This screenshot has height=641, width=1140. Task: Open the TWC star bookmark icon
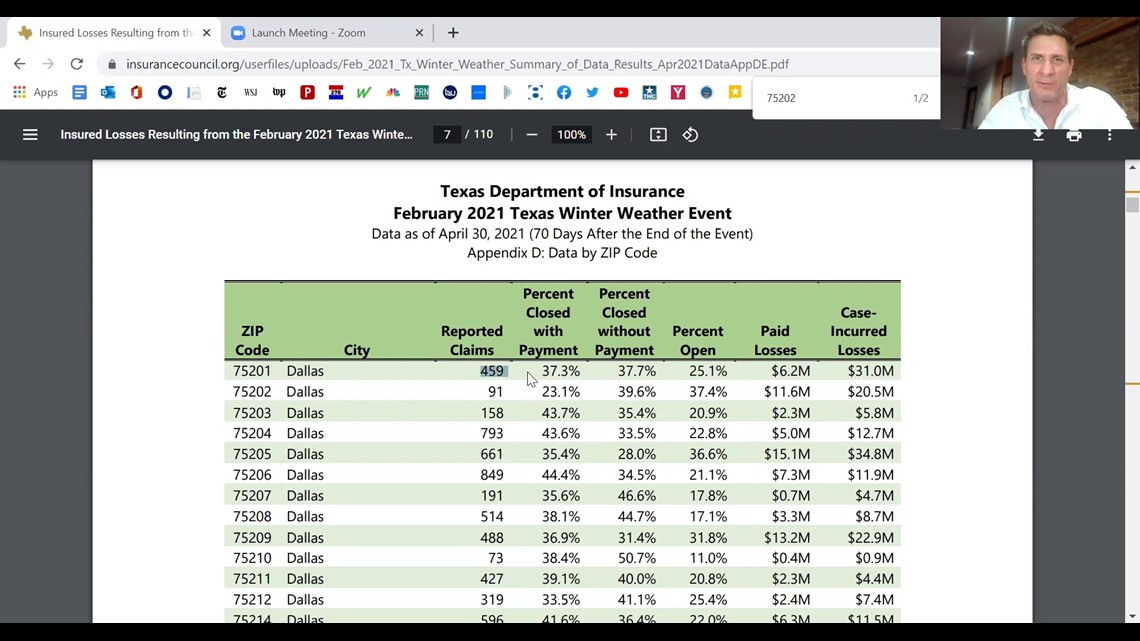pyautogui.click(x=649, y=92)
